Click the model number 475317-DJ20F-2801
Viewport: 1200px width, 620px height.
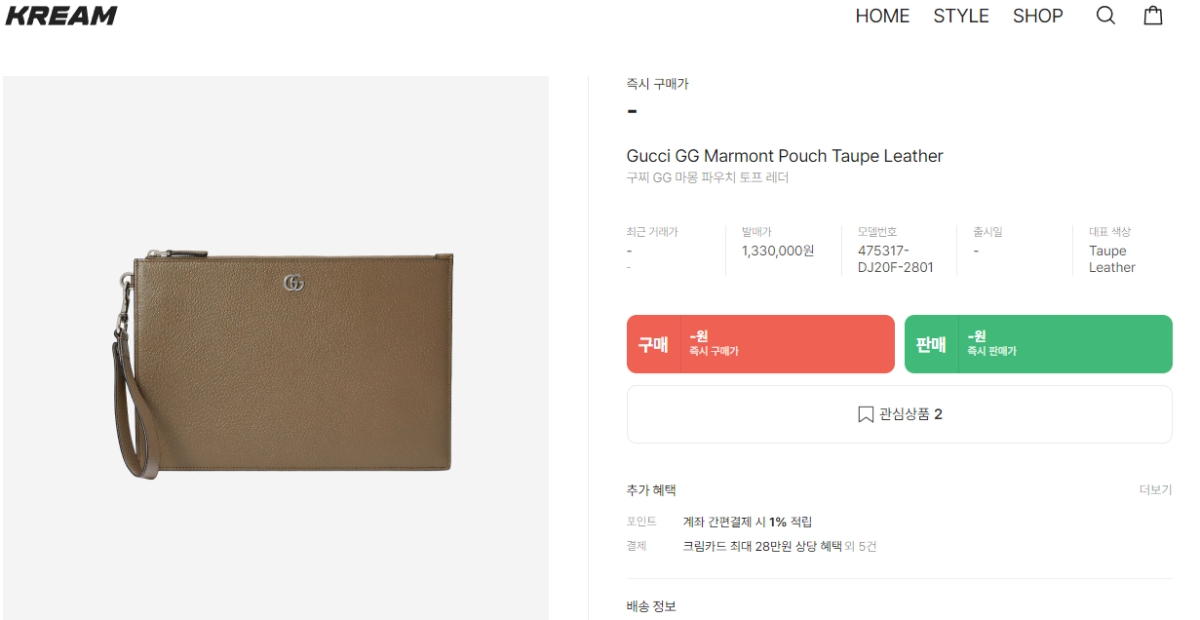[895, 259]
